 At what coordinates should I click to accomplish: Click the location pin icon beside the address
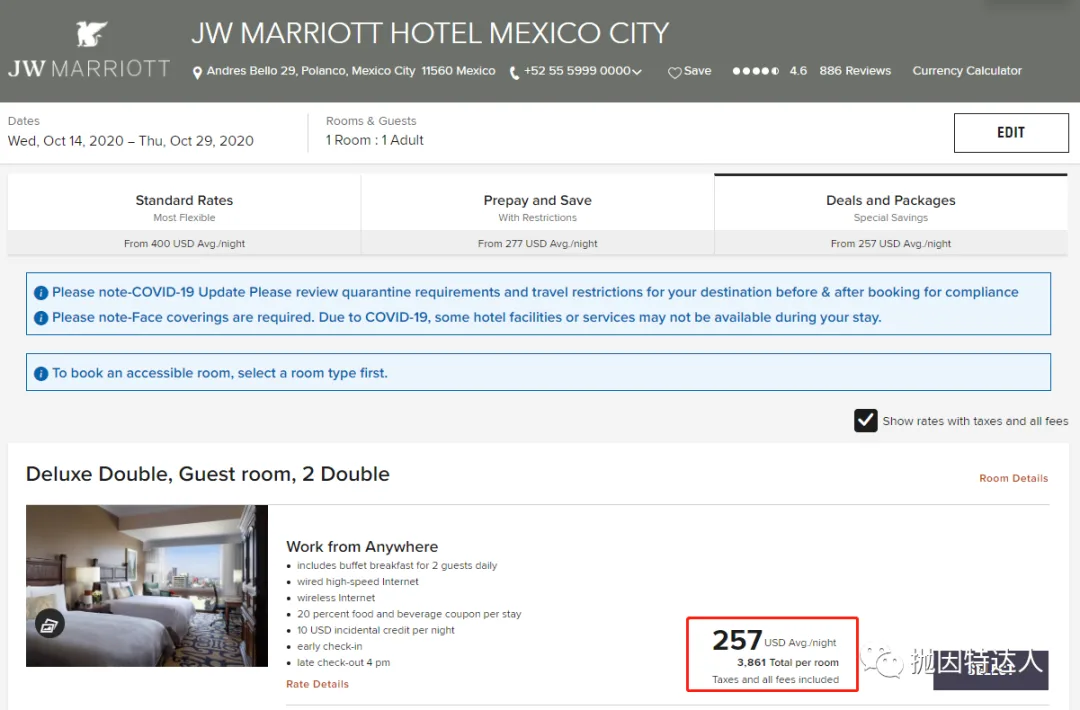pyautogui.click(x=197, y=72)
